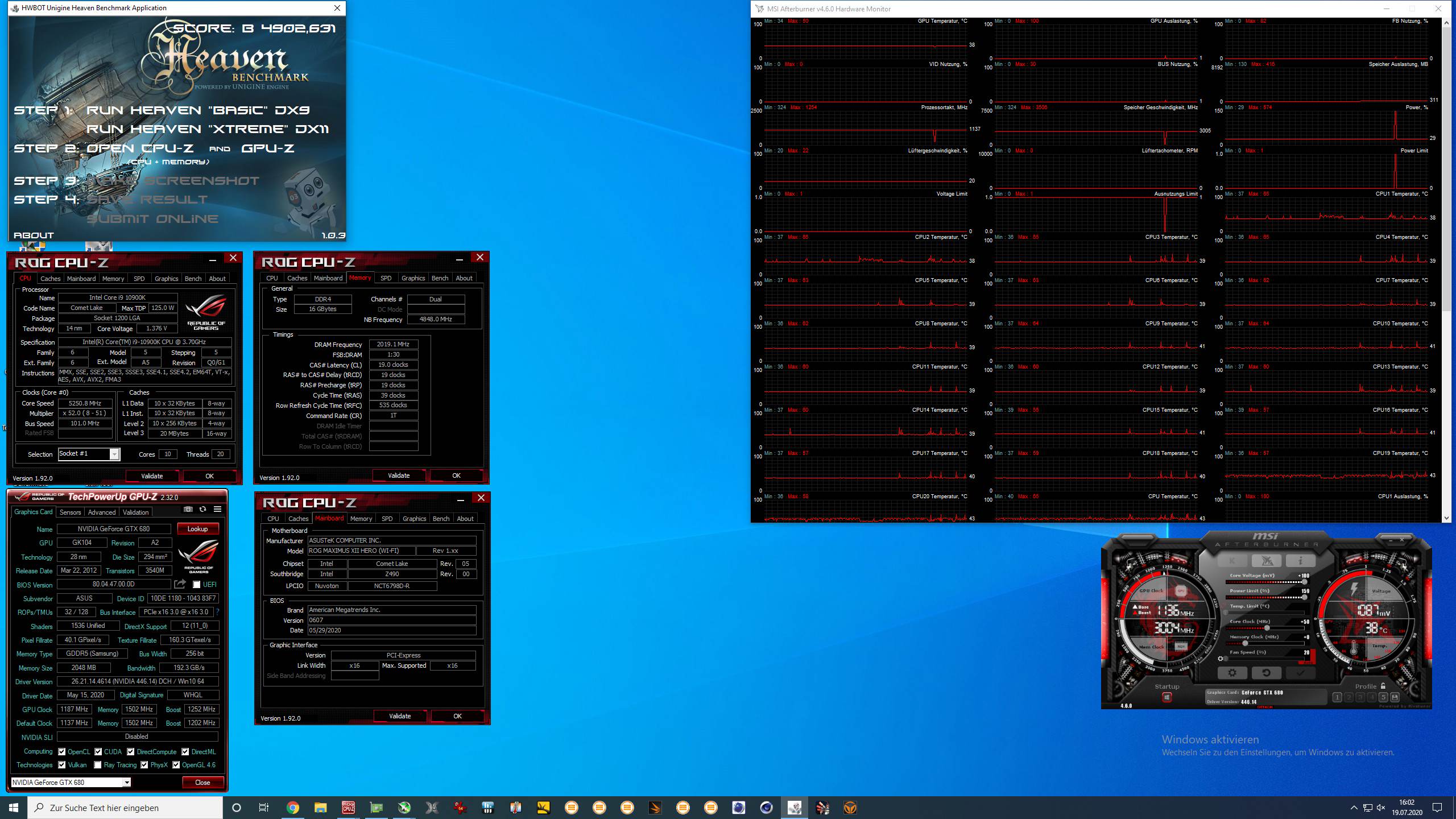Click the GPU-Z Lookup button
1456x819 pixels.
(198, 529)
